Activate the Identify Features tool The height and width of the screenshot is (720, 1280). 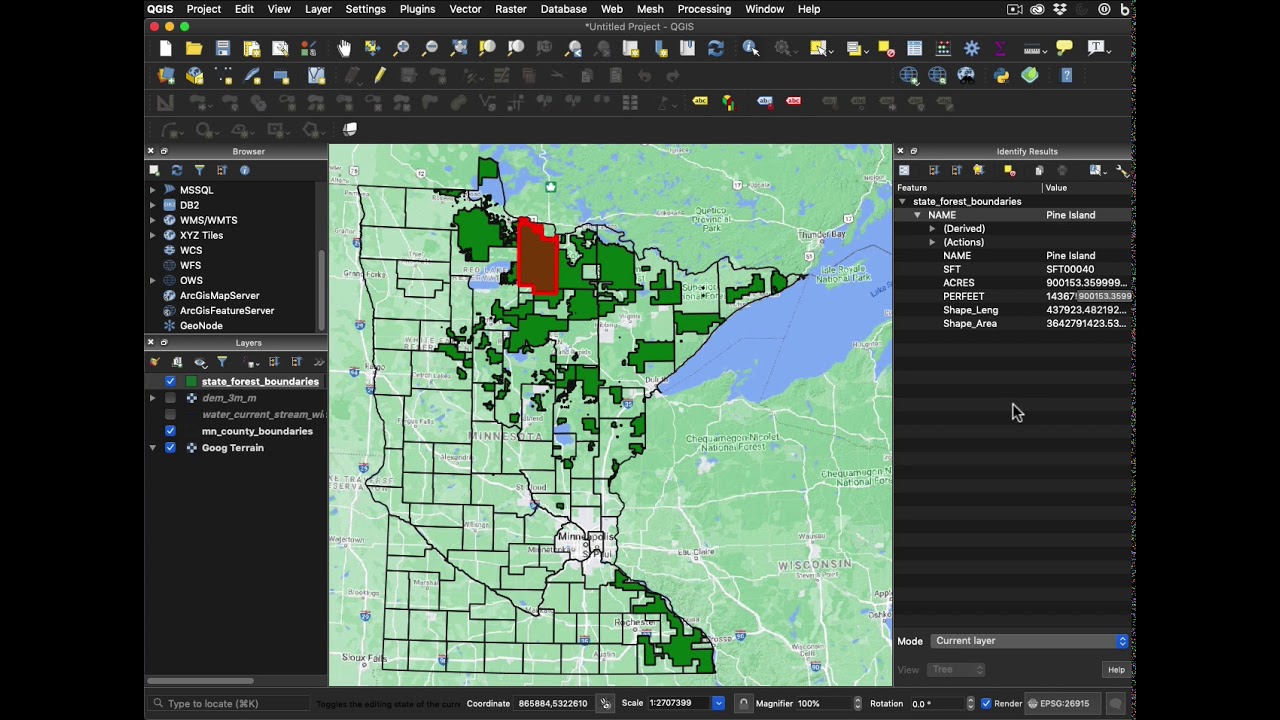click(750, 48)
